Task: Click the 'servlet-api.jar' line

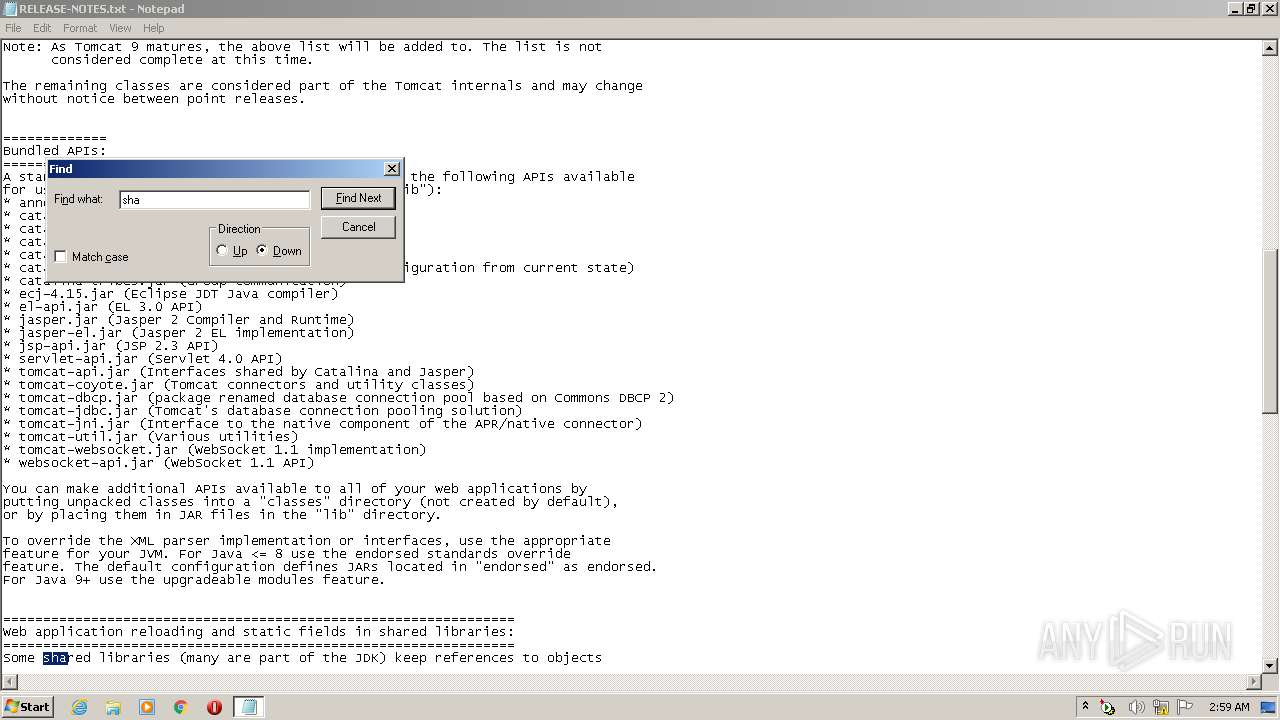Action: pyautogui.click(x=143, y=359)
